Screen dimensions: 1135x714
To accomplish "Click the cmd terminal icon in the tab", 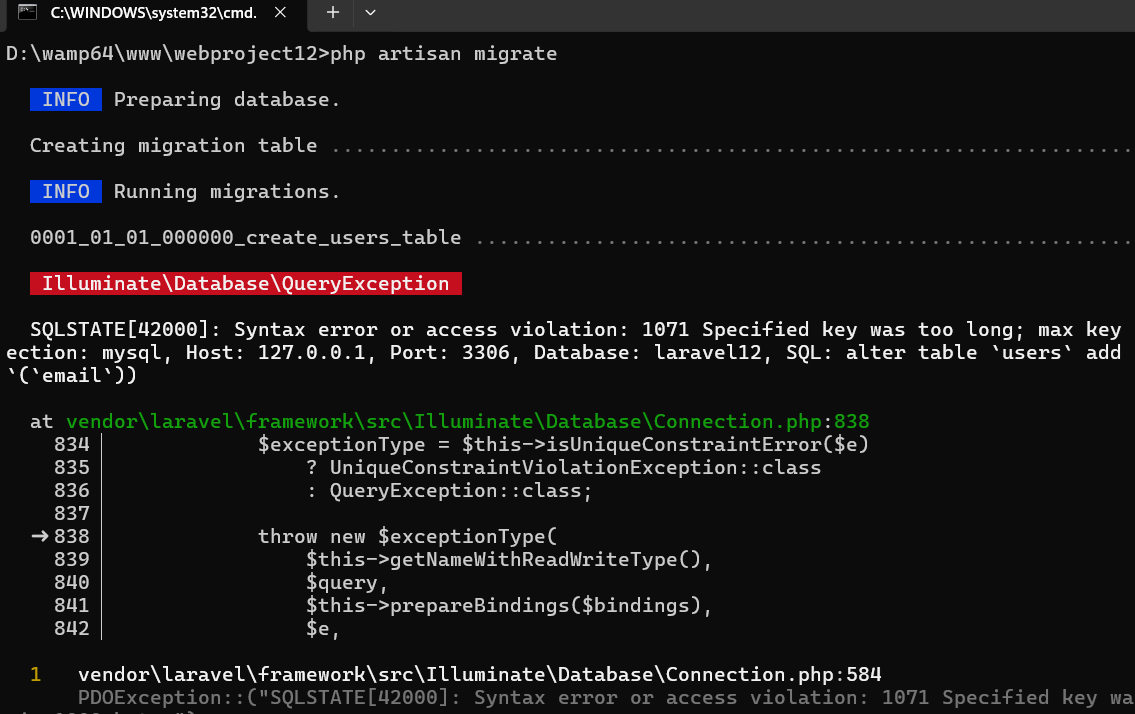I will [x=28, y=12].
